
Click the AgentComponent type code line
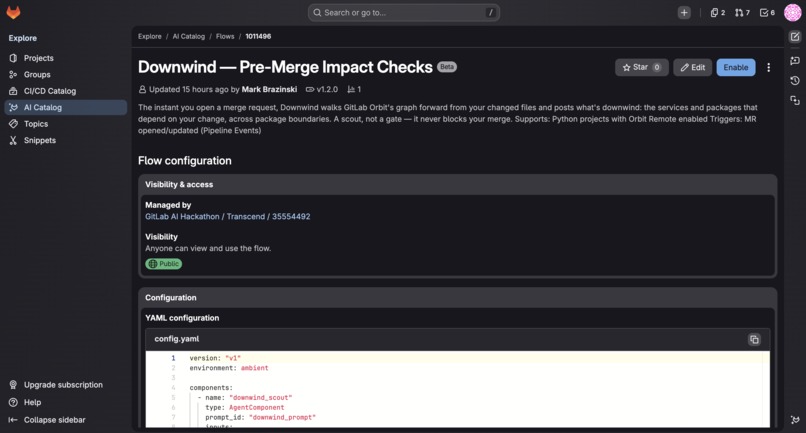(x=245, y=407)
